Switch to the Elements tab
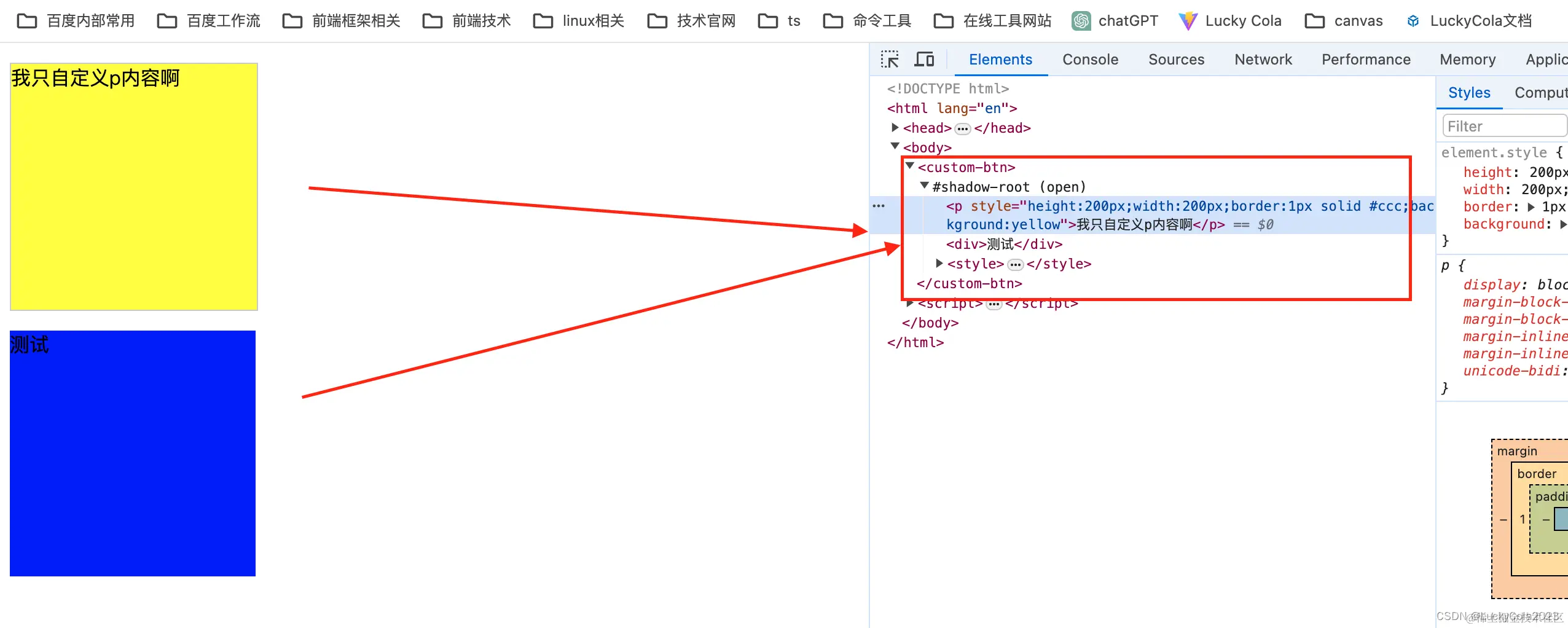The image size is (1568, 628). 1000,60
